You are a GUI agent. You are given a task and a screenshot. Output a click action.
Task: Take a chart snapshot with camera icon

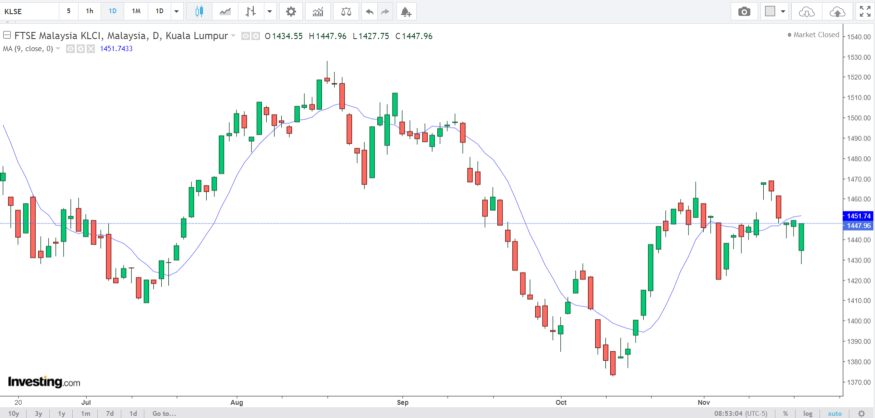click(744, 11)
